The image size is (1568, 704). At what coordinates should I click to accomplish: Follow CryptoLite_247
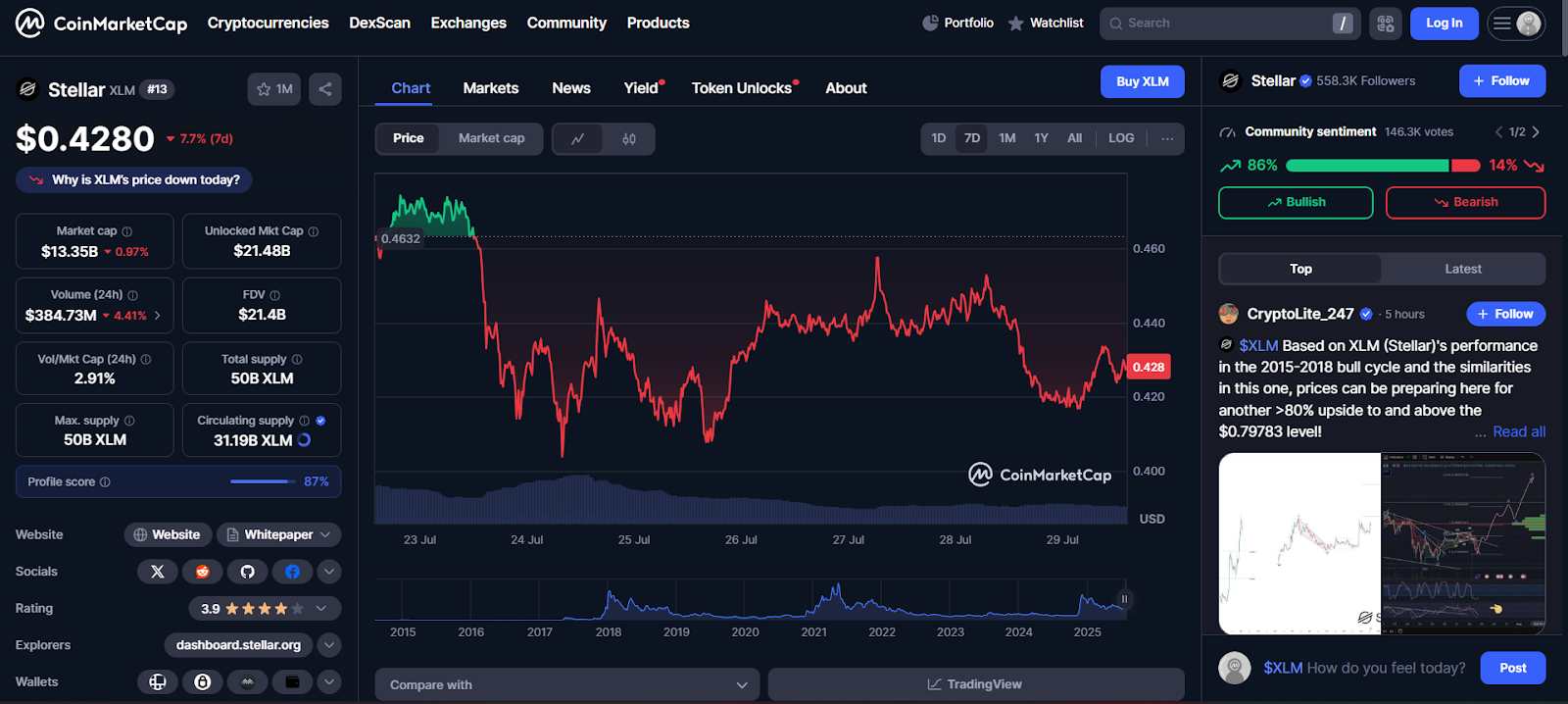1506,314
